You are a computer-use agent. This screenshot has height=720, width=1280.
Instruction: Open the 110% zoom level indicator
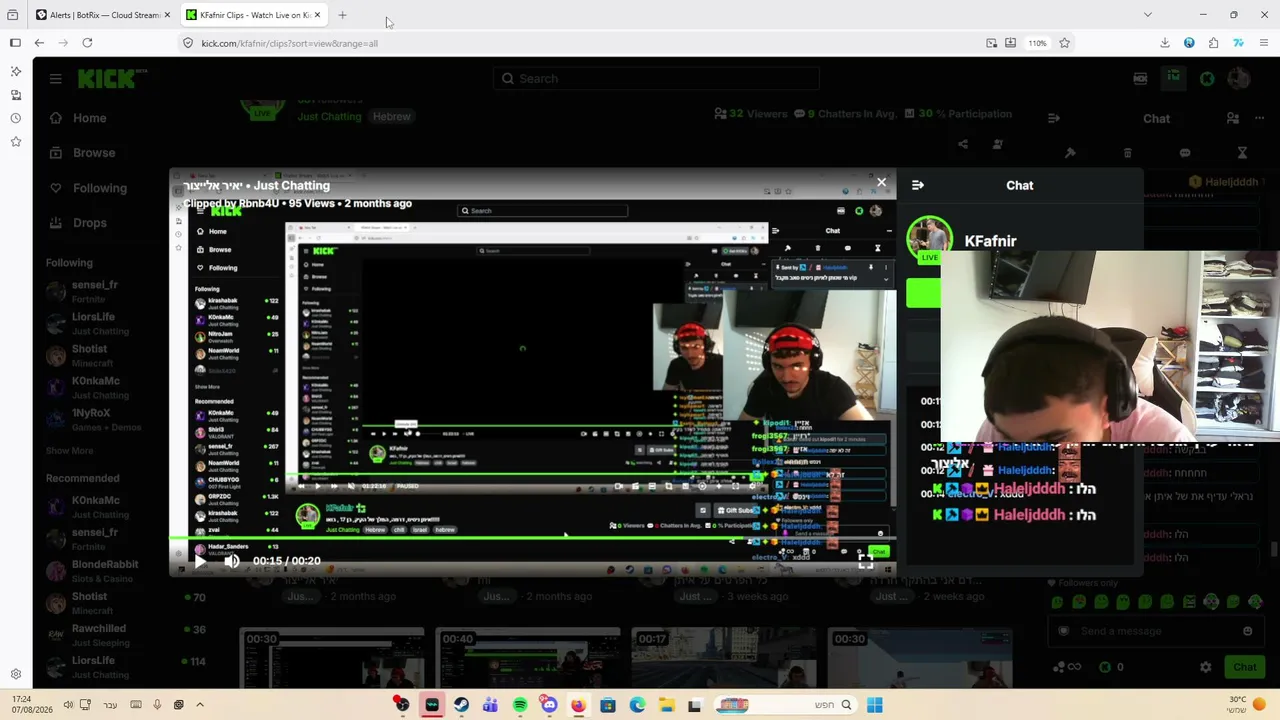click(1037, 43)
